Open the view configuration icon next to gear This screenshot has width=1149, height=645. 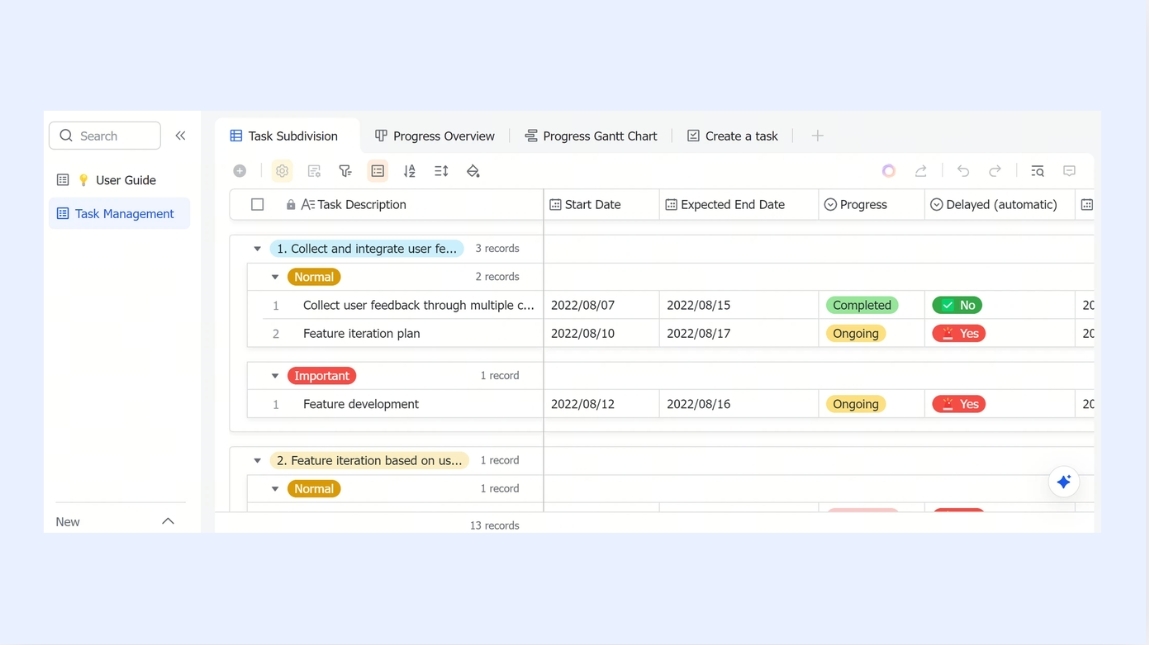[x=314, y=171]
